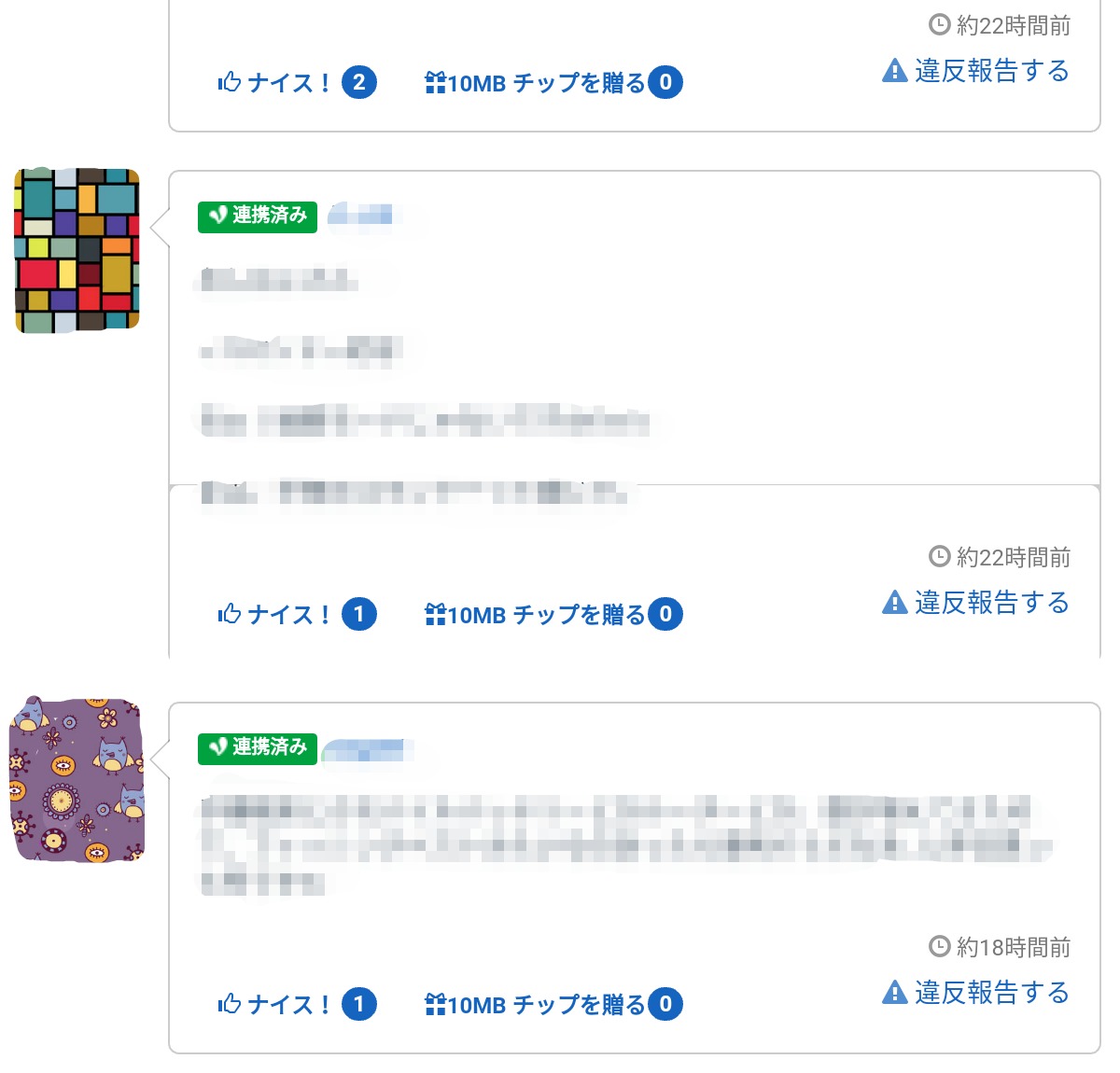Click the 連携済み badge on bottom post
1120x1073 pixels.
(x=258, y=748)
